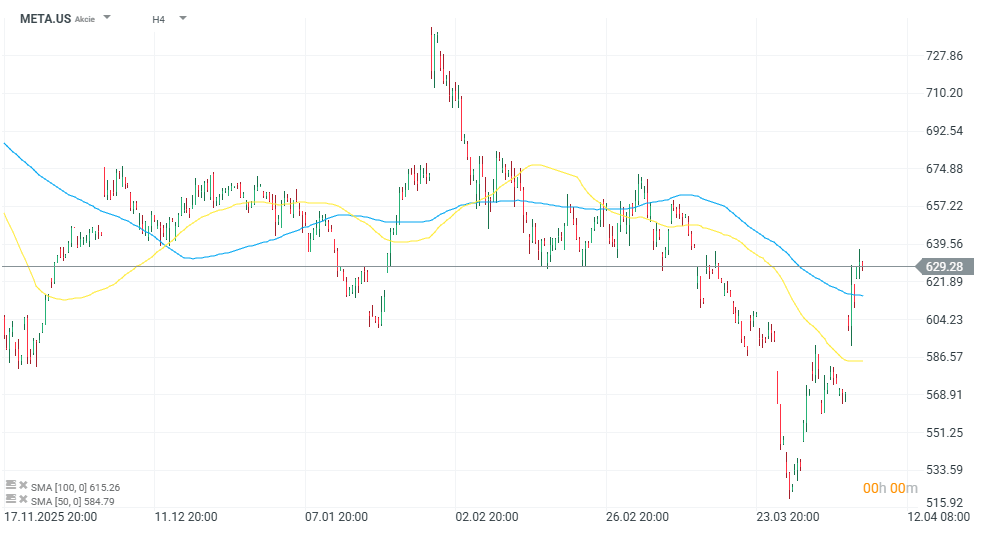
Task: Click the current price tag 629.28
Action: (x=943, y=266)
